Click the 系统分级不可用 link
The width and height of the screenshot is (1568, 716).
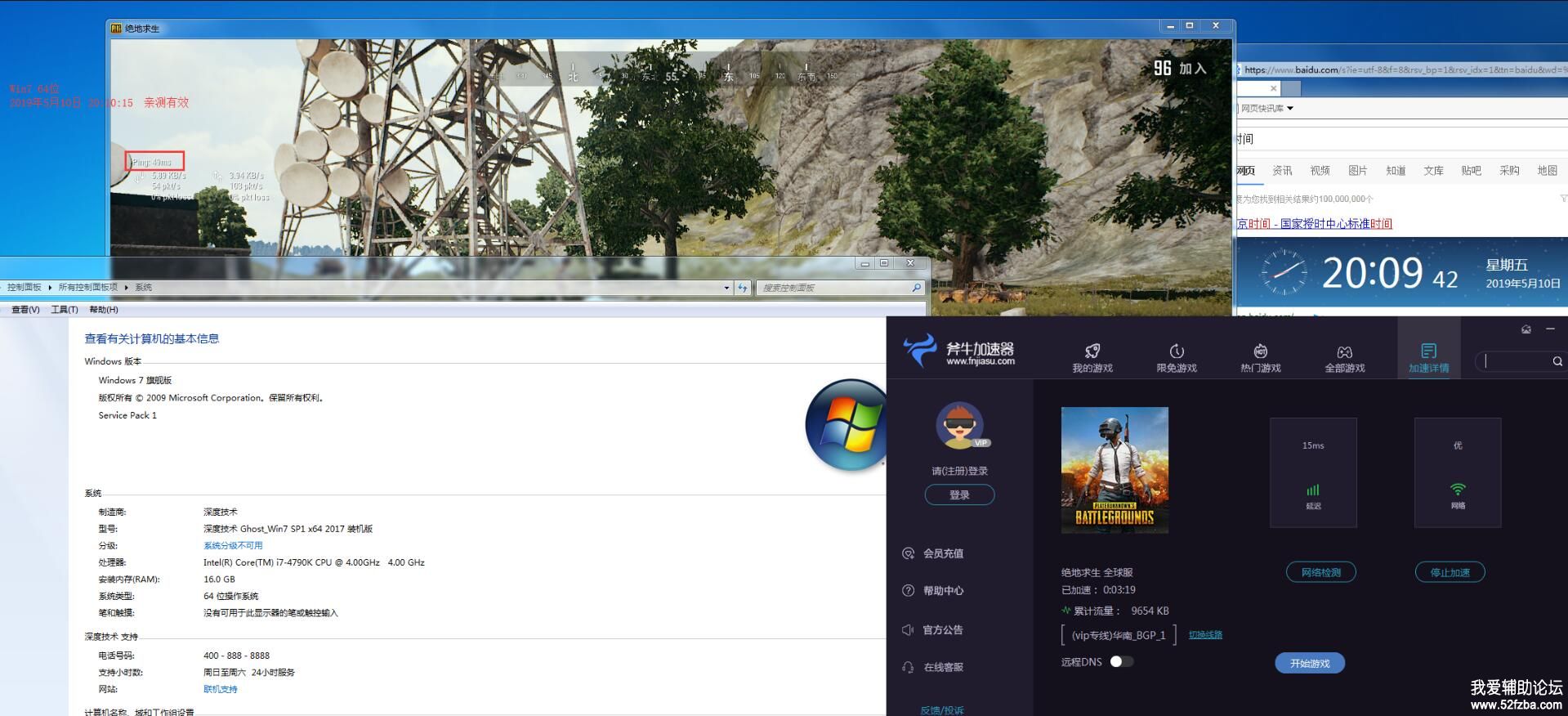coord(233,545)
